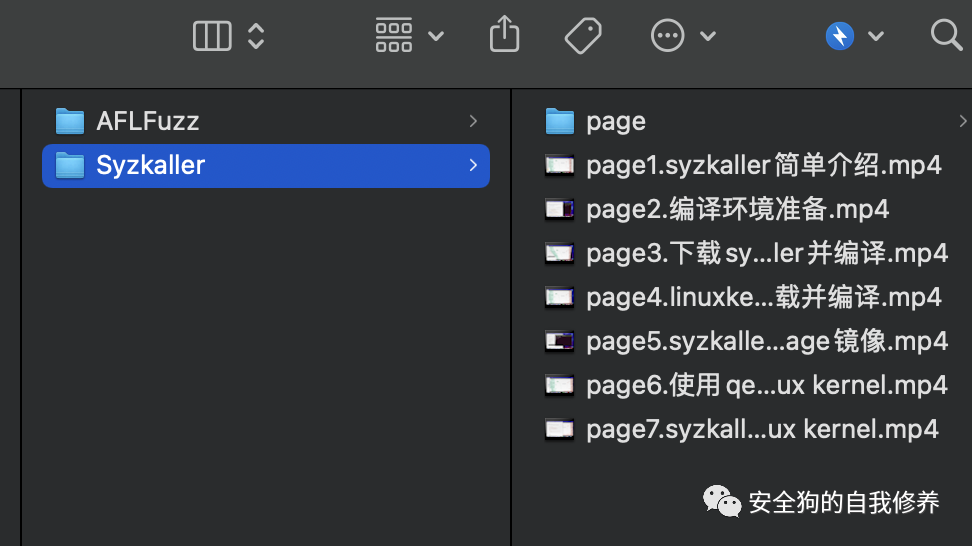Expand AFLFuzz folder via its chevron
This screenshot has width=972, height=546.
(x=473, y=121)
